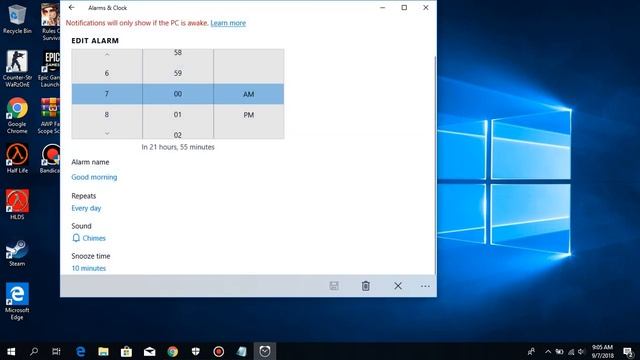
Task: Cancel editing with the X in bottom bar
Action: (398, 286)
